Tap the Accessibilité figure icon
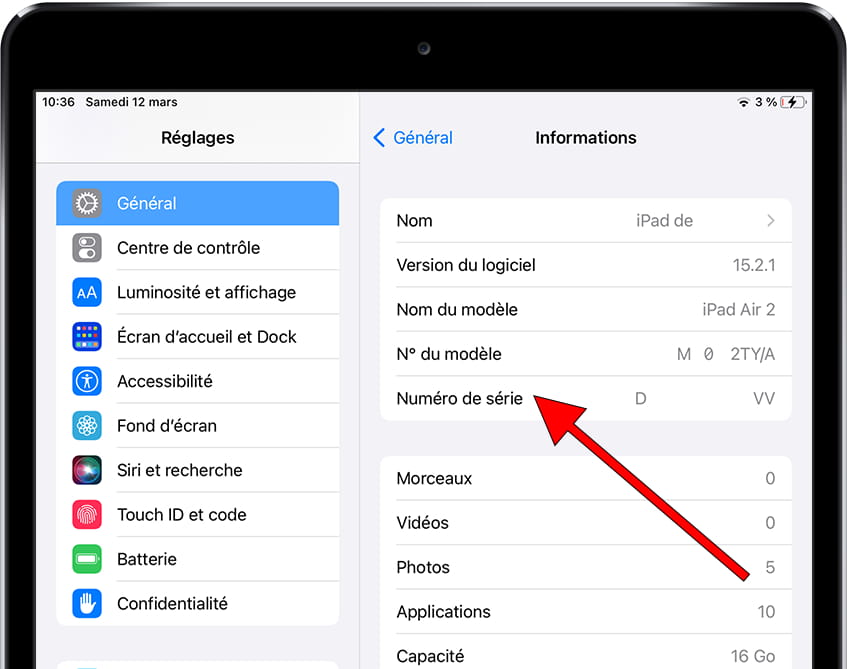Screen dimensions: 847x669 pyautogui.click(x=87, y=381)
